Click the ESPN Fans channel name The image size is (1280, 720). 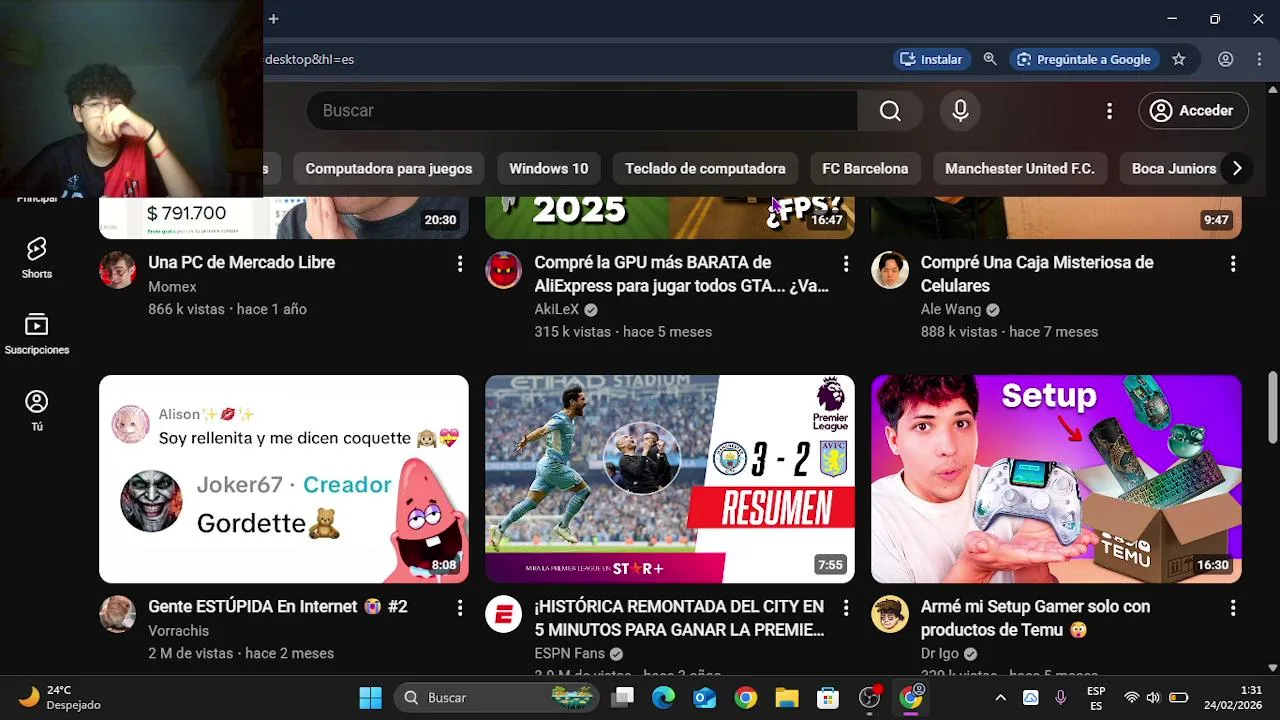coord(569,654)
